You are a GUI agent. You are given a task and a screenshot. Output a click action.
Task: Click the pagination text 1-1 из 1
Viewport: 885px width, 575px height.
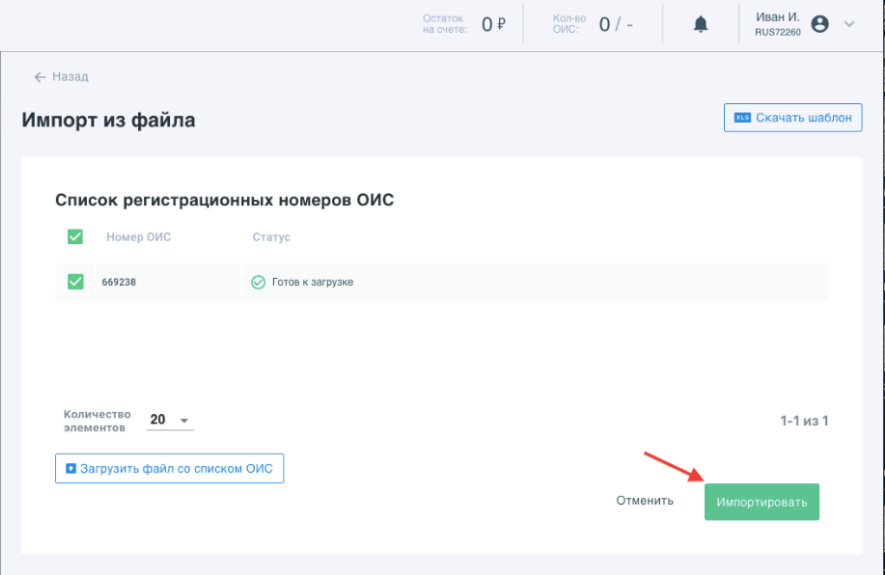(804, 421)
